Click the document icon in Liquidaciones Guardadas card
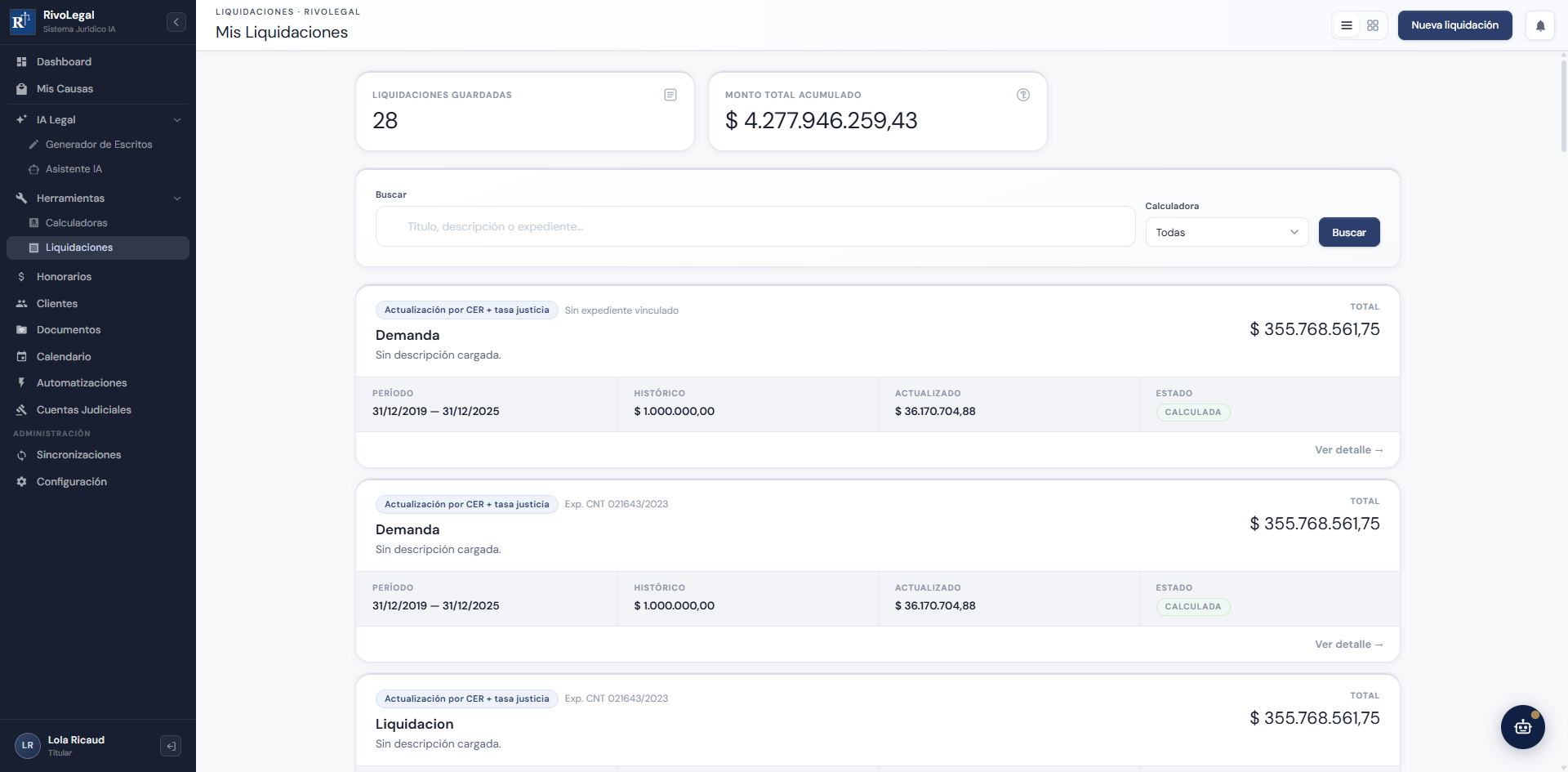 [x=670, y=95]
